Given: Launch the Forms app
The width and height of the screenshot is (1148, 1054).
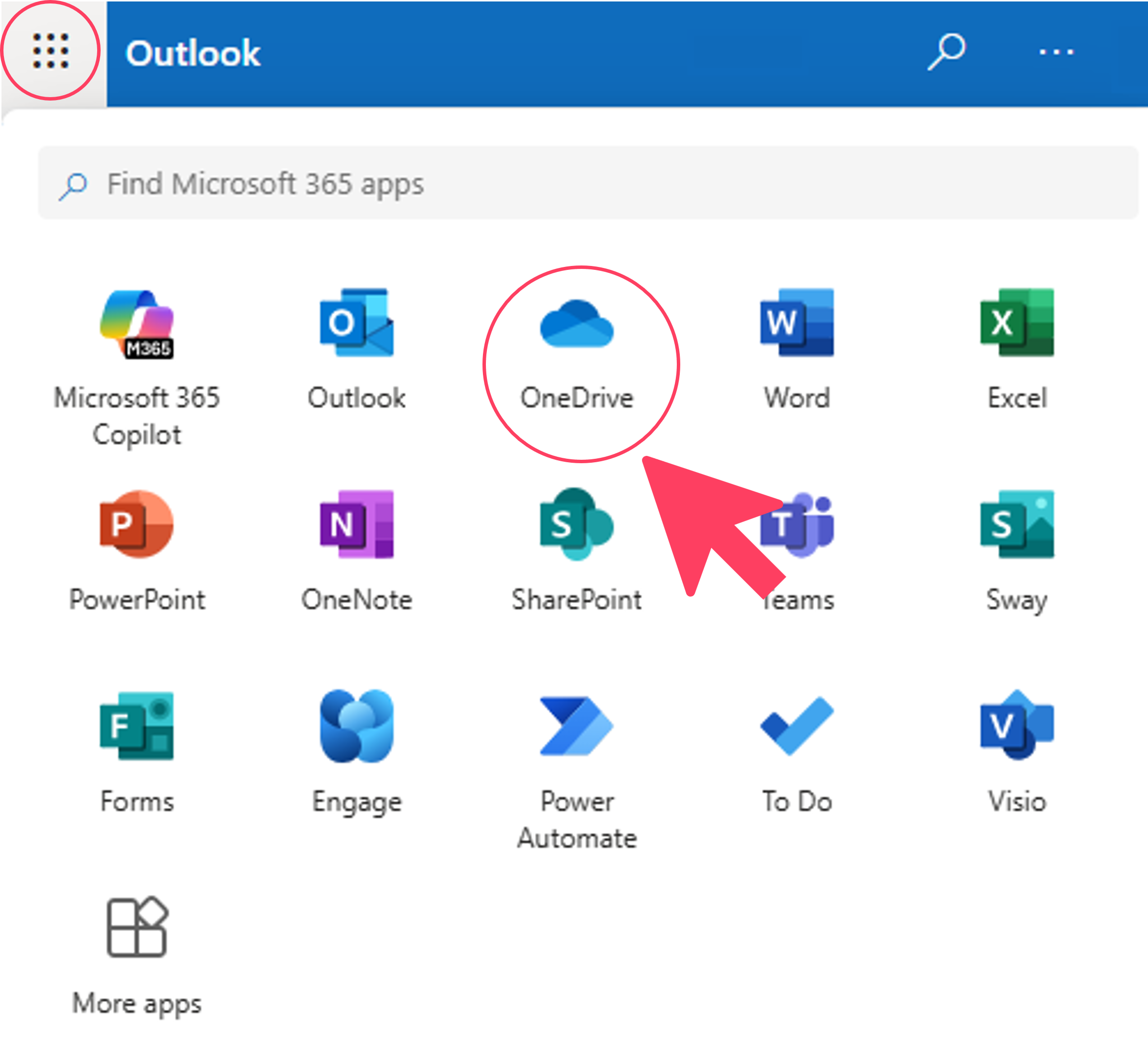Looking at the screenshot, I should pos(137,752).
